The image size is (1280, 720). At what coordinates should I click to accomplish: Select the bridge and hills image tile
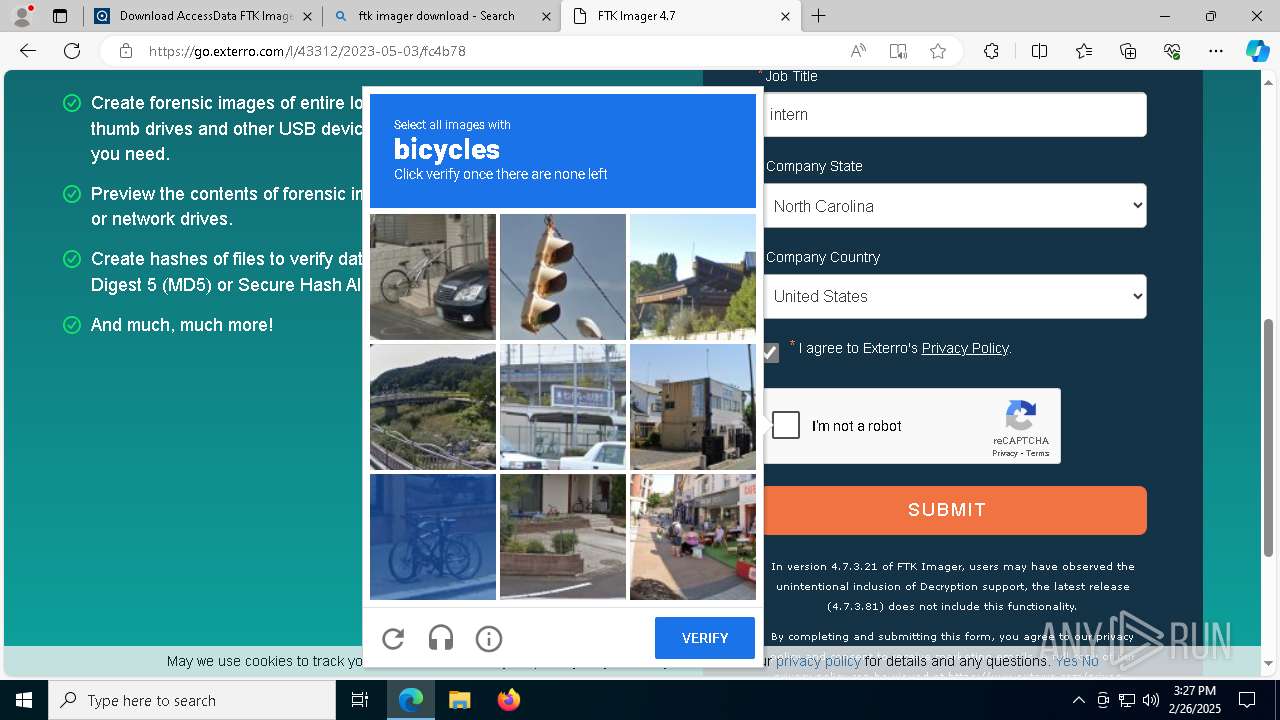pyautogui.click(x=433, y=407)
